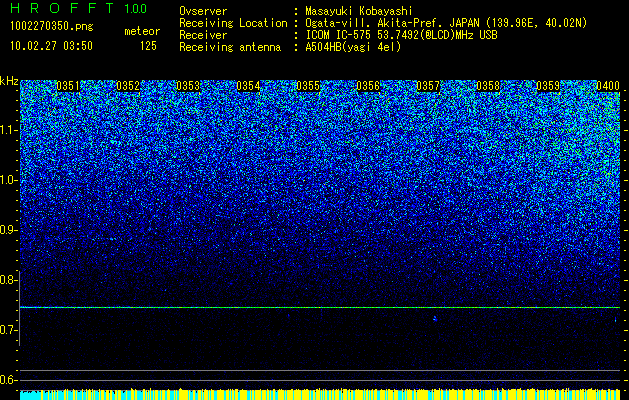Click the 0353 time marker
629x400 pixels.
(x=188, y=86)
